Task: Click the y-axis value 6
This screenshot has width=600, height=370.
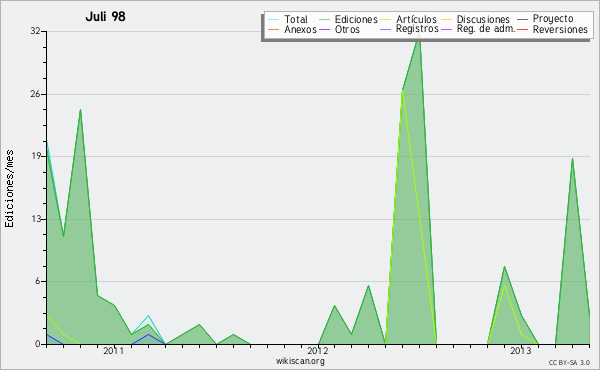Action: click(x=38, y=281)
